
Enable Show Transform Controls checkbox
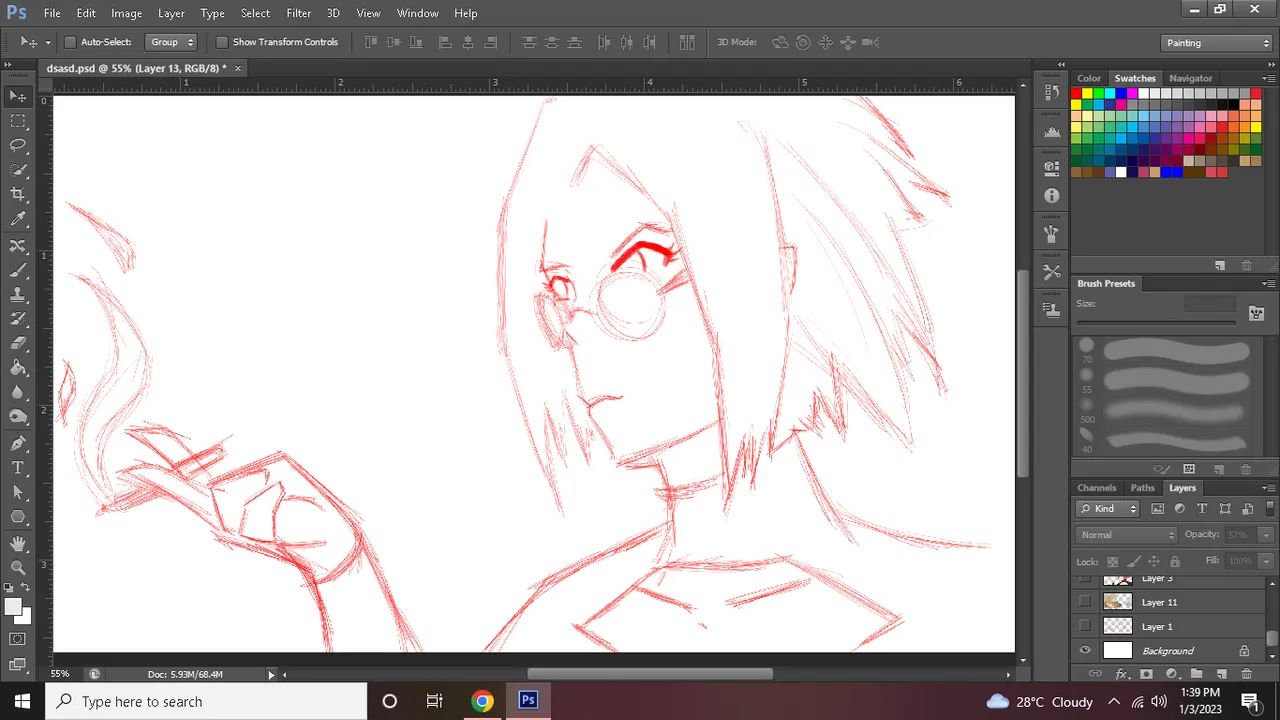pos(222,42)
